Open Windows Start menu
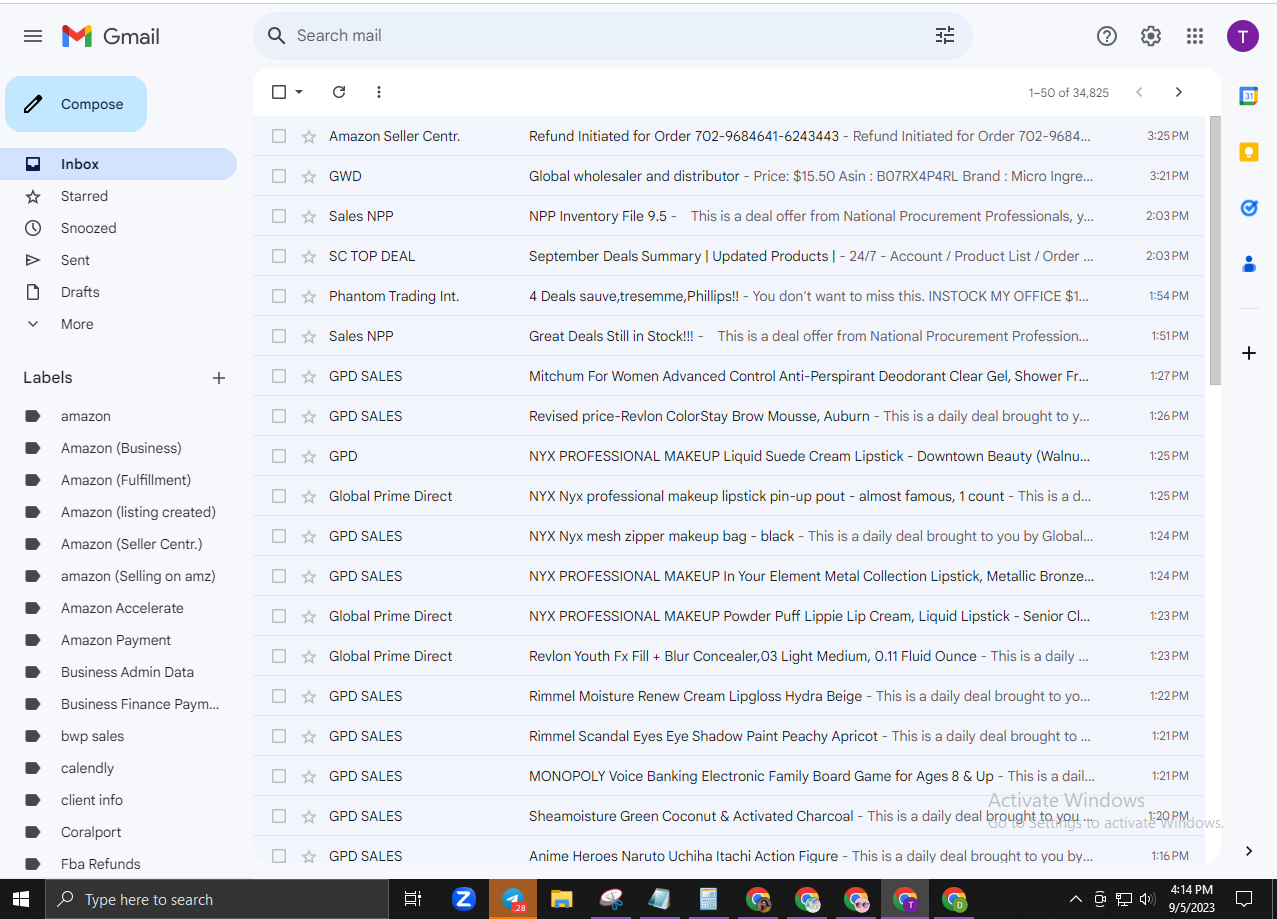 pos(21,899)
